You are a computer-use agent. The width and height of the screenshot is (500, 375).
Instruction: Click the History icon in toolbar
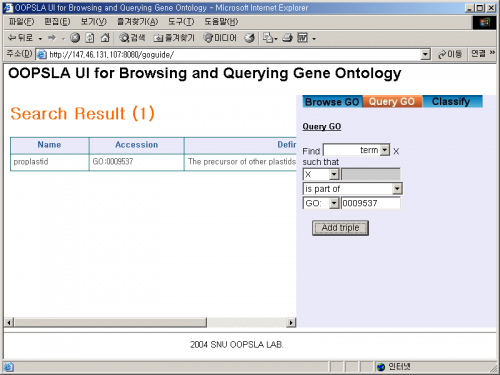249,38
